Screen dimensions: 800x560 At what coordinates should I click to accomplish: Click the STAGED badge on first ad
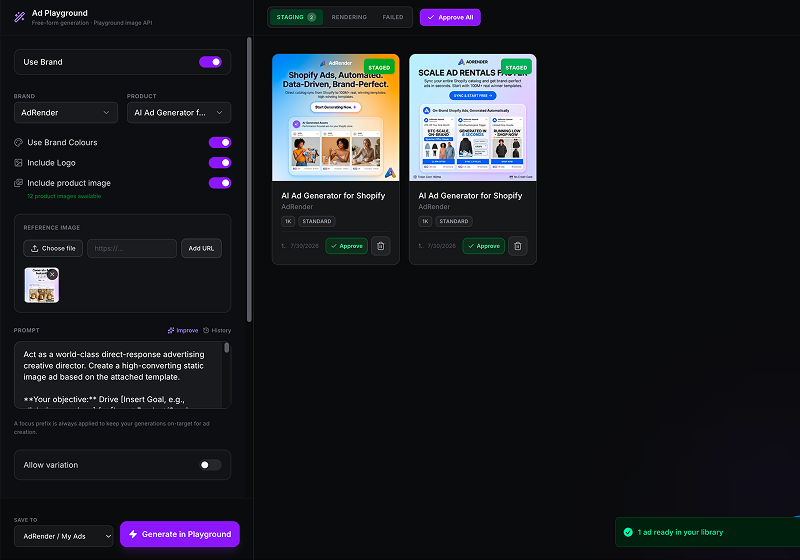(x=379, y=67)
